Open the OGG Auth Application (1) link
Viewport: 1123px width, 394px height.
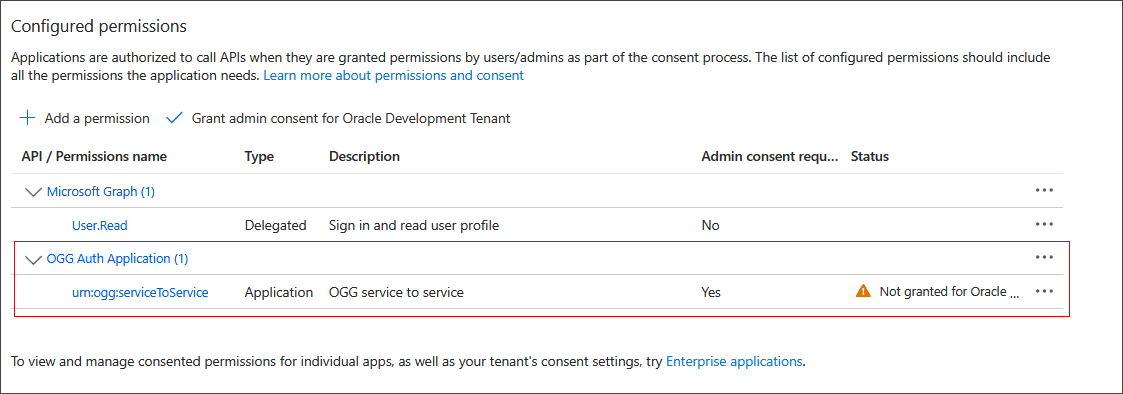coord(117,259)
